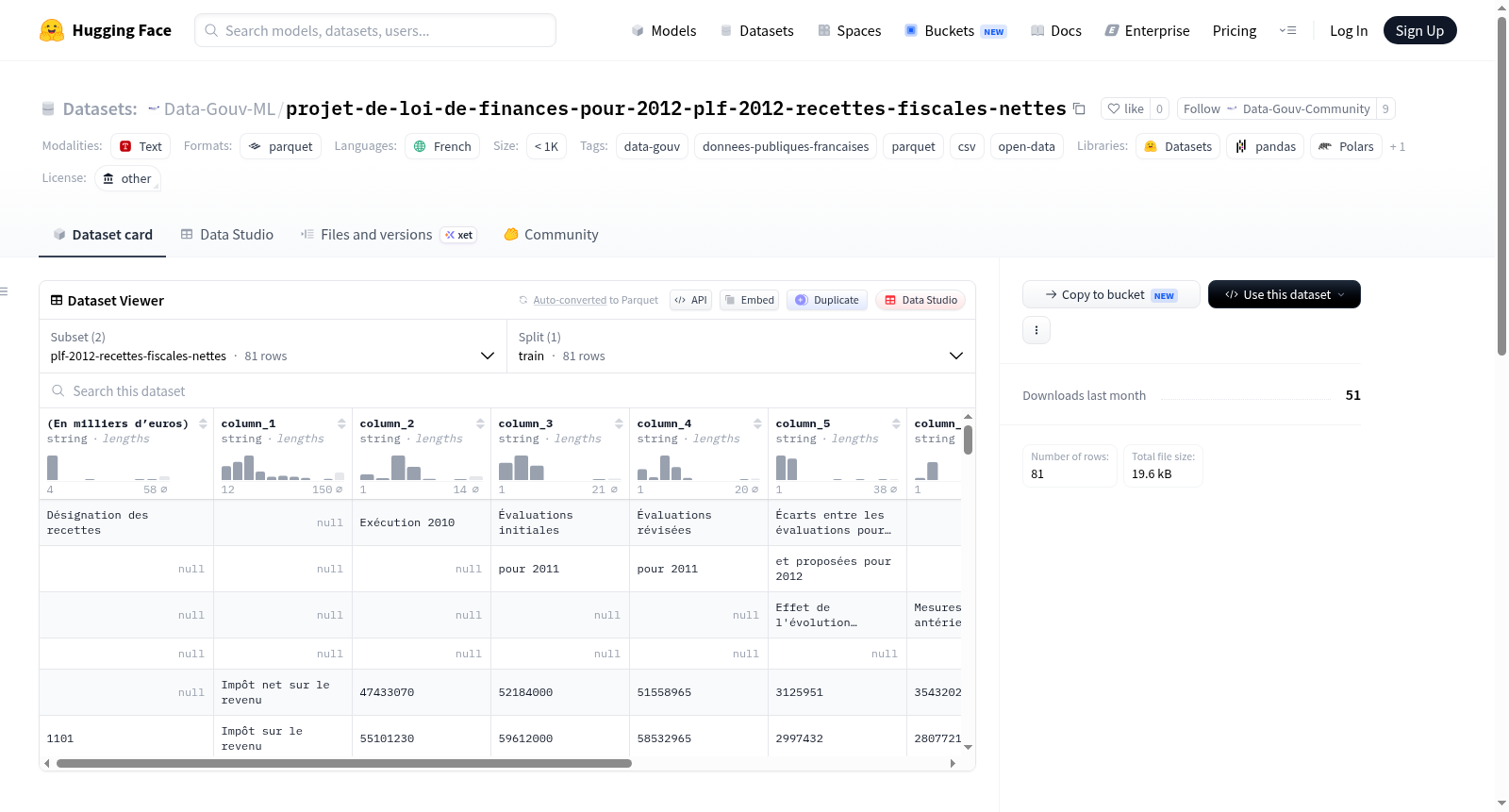Click the parquet format tag
Viewport: 1509px width, 812px height.
280,146
